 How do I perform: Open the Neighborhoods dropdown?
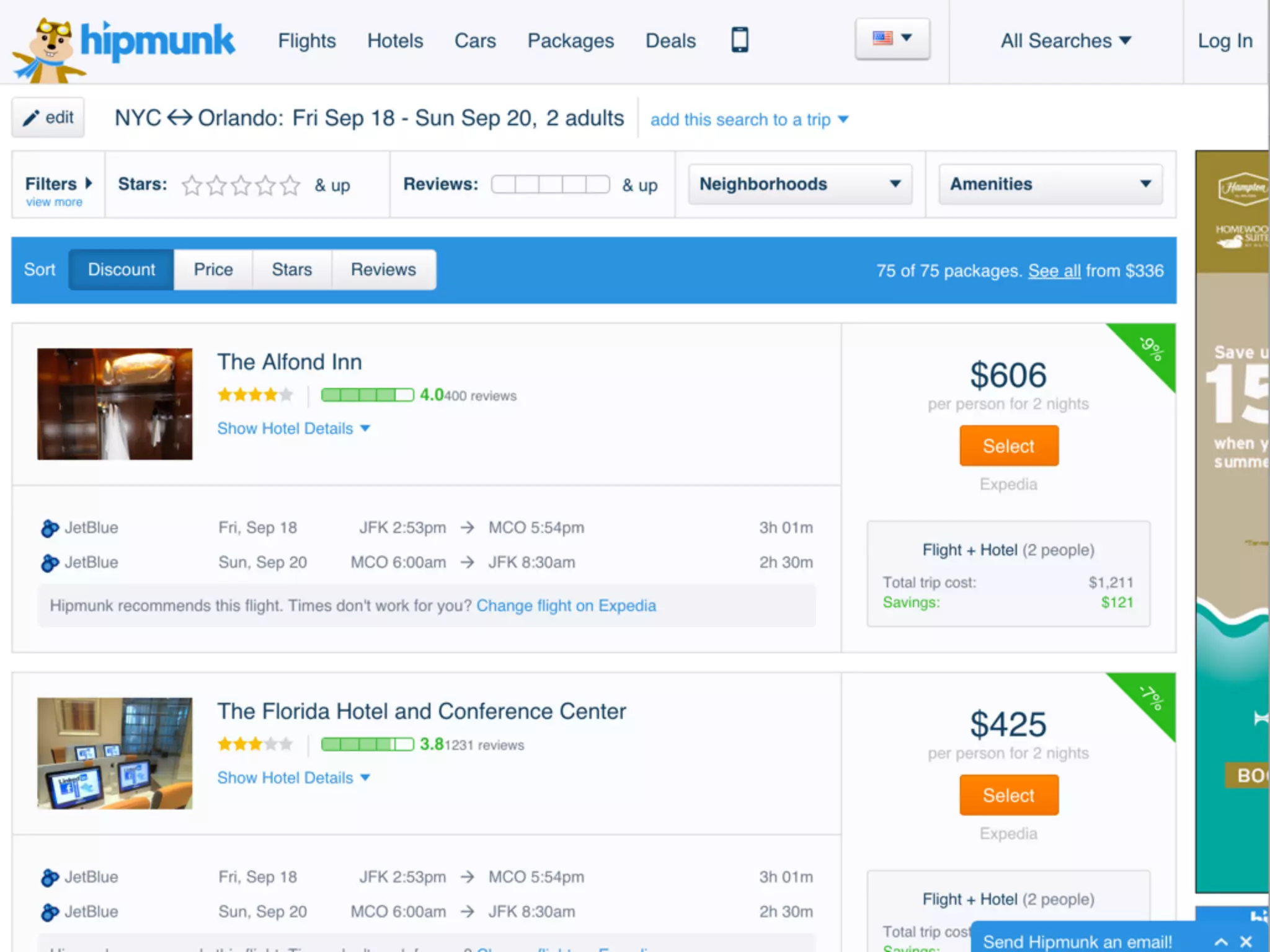point(800,184)
